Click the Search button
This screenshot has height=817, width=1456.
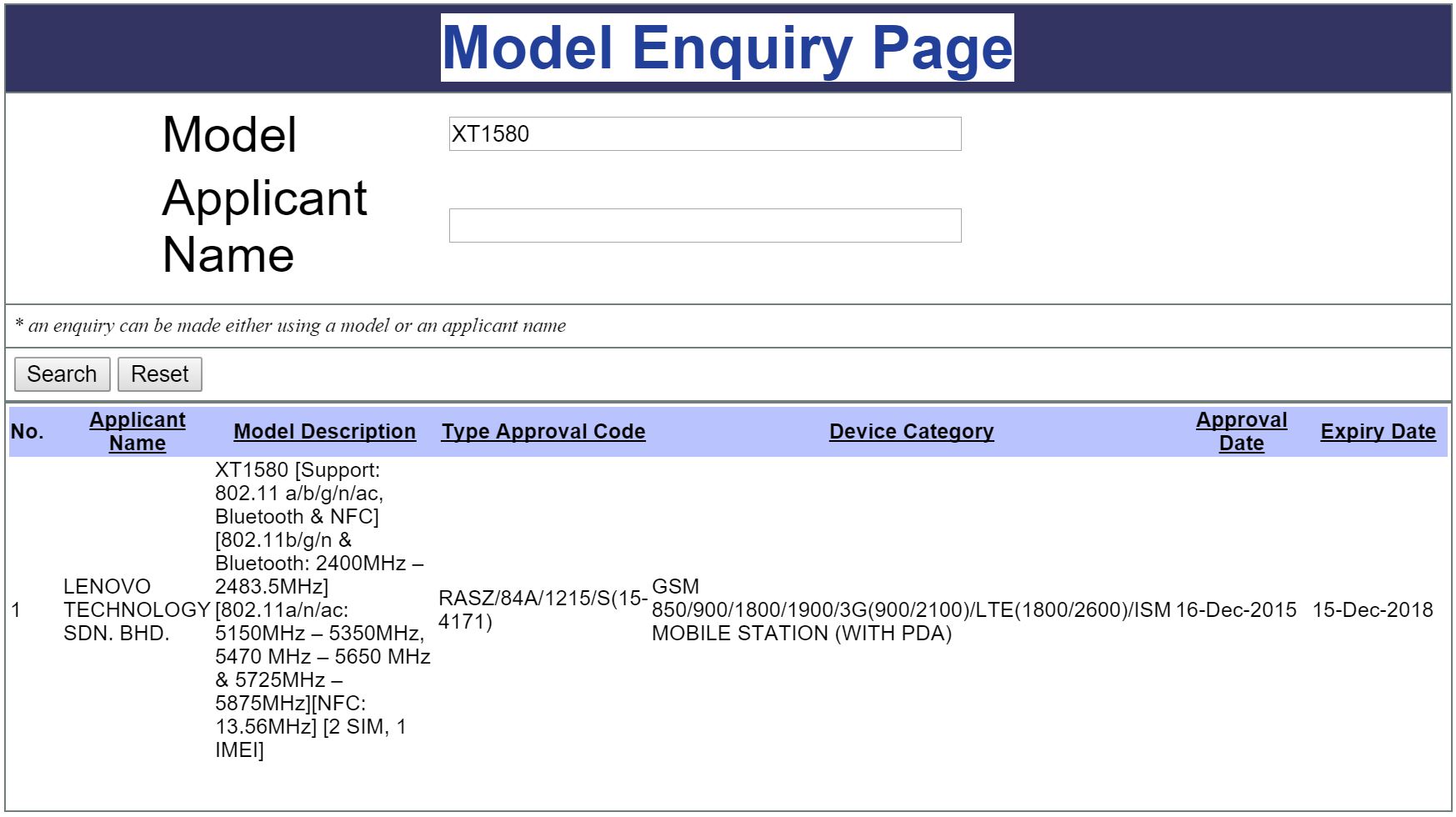coord(62,374)
